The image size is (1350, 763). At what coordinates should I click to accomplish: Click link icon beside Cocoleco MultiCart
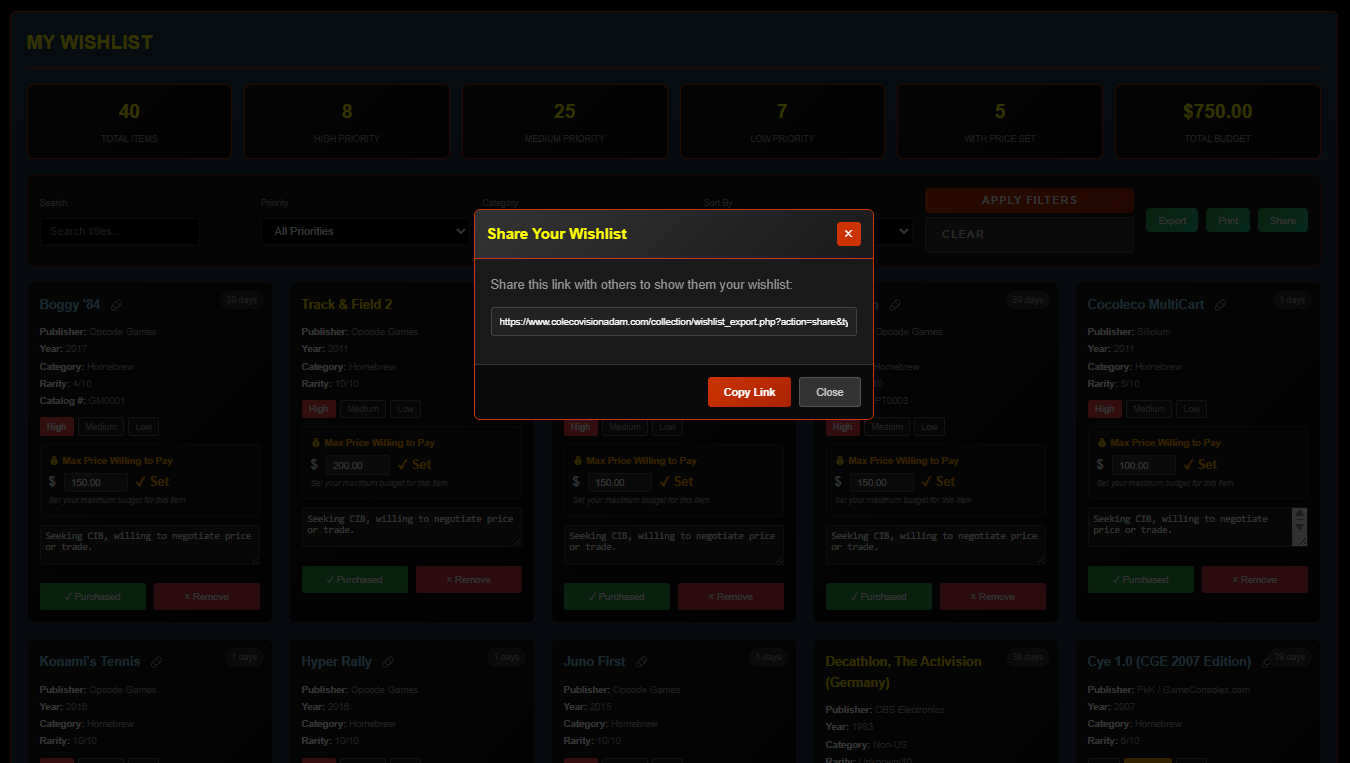point(1220,305)
